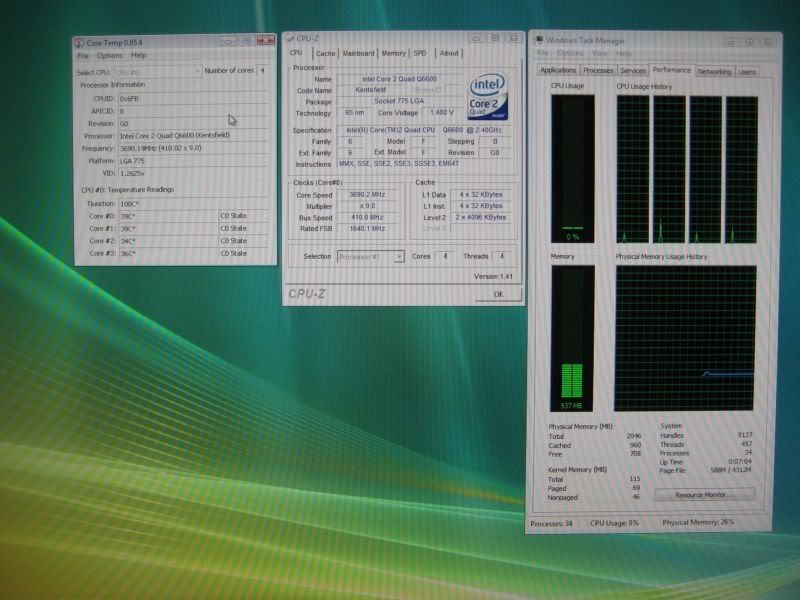This screenshot has height=600, width=800.
Task: Switch to the Memory tab in CPU-Z
Action: (393, 53)
